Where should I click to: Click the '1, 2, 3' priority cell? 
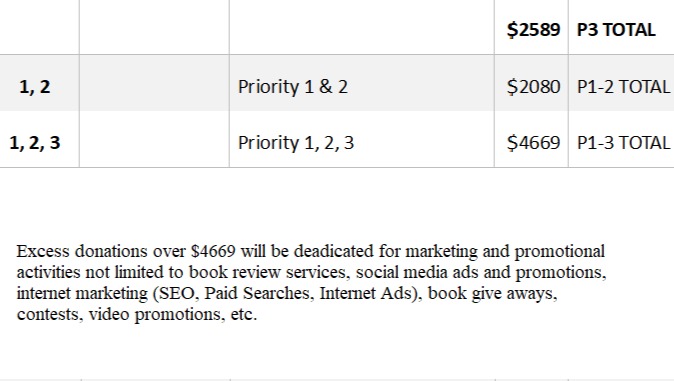35,143
